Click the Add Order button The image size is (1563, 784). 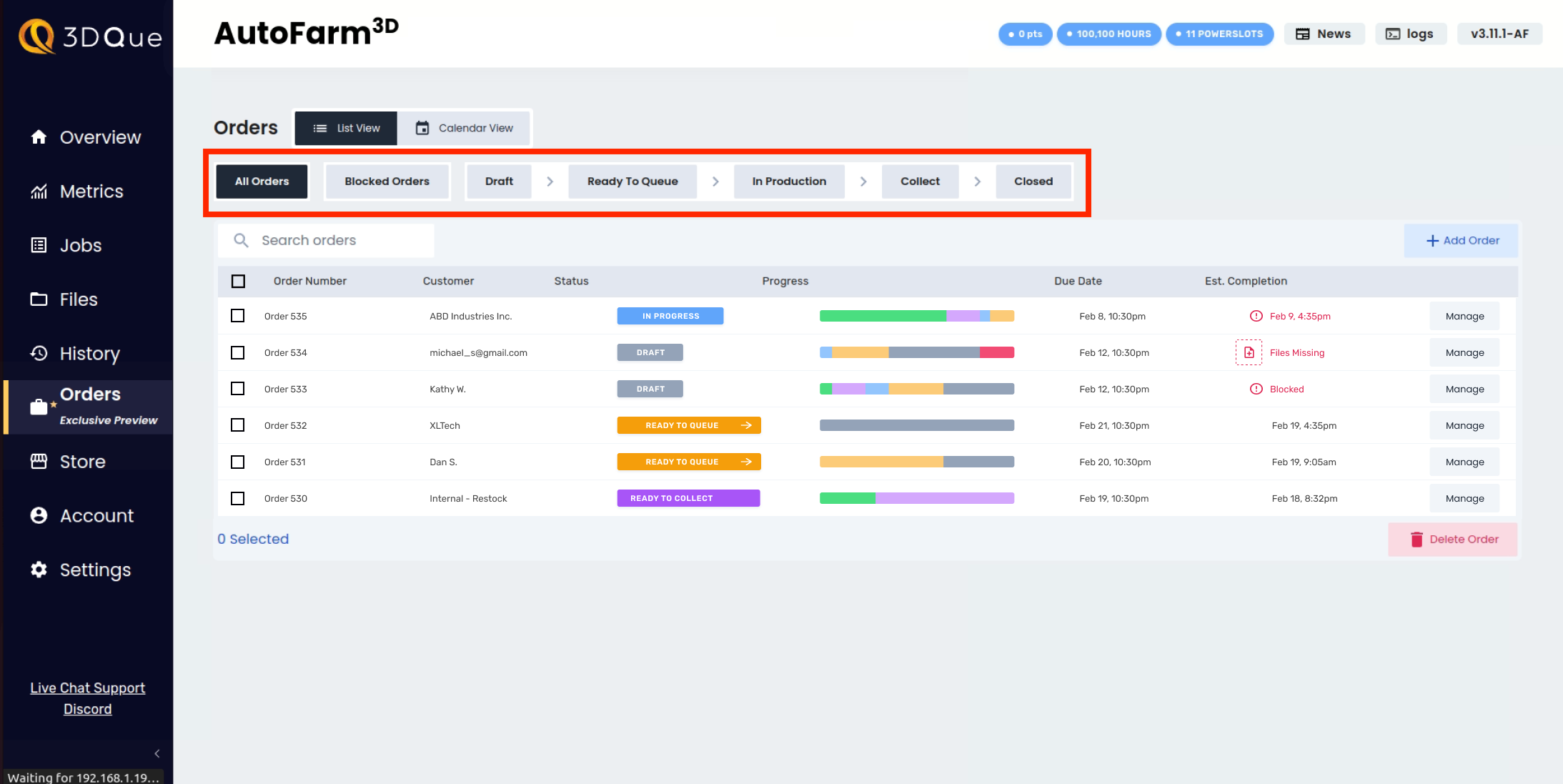coord(1460,240)
